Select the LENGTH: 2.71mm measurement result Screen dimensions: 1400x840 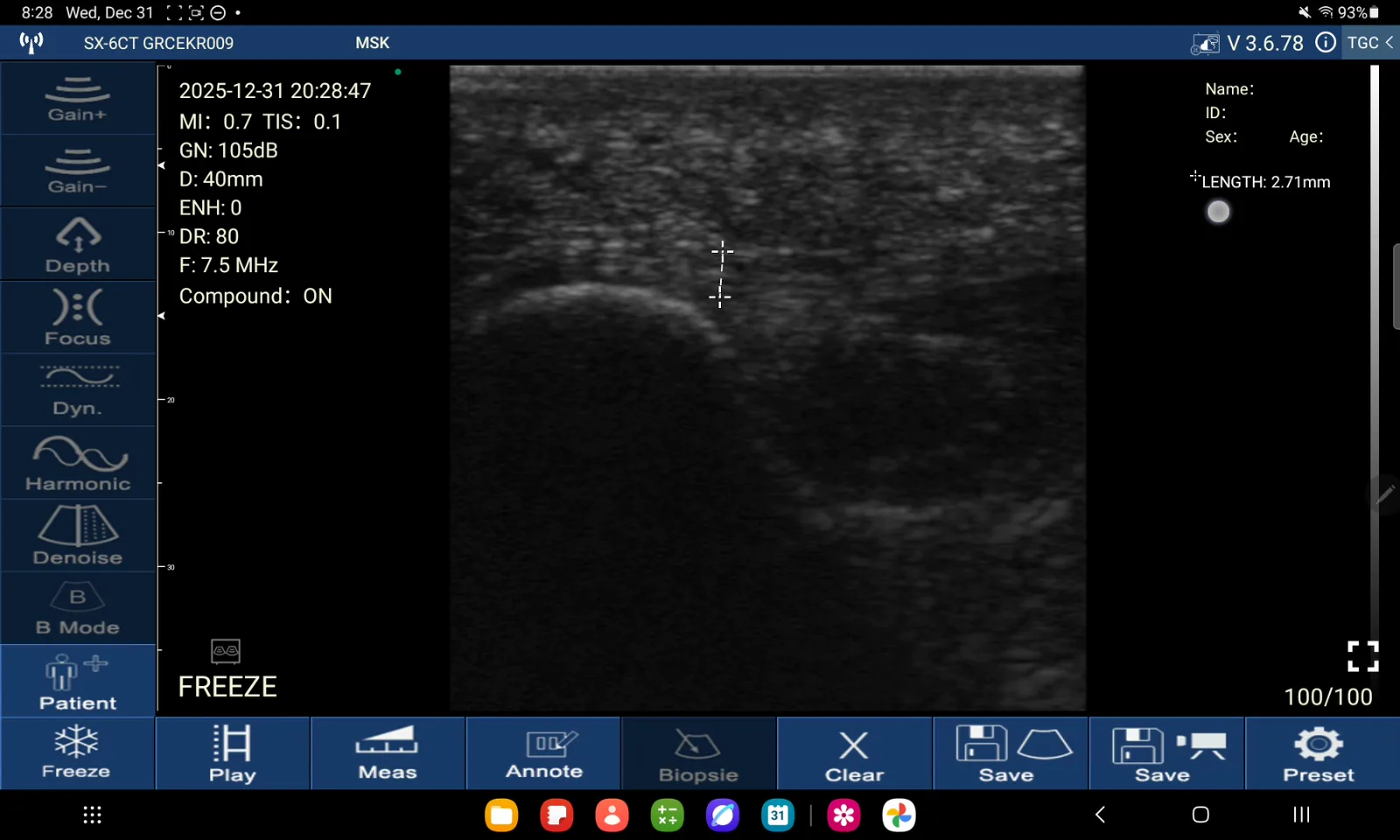point(1265,182)
